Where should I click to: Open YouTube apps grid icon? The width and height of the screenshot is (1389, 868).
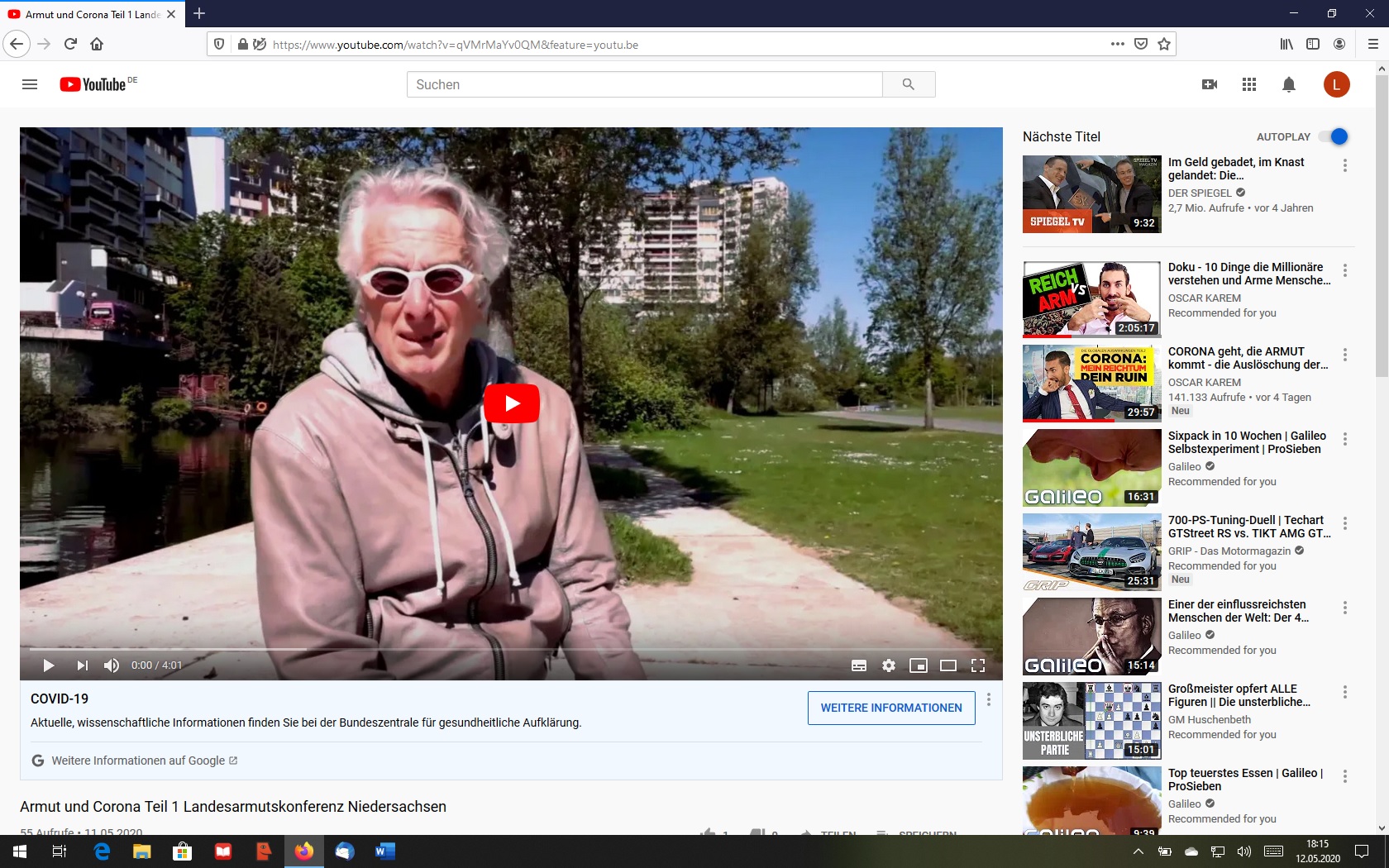(1248, 84)
